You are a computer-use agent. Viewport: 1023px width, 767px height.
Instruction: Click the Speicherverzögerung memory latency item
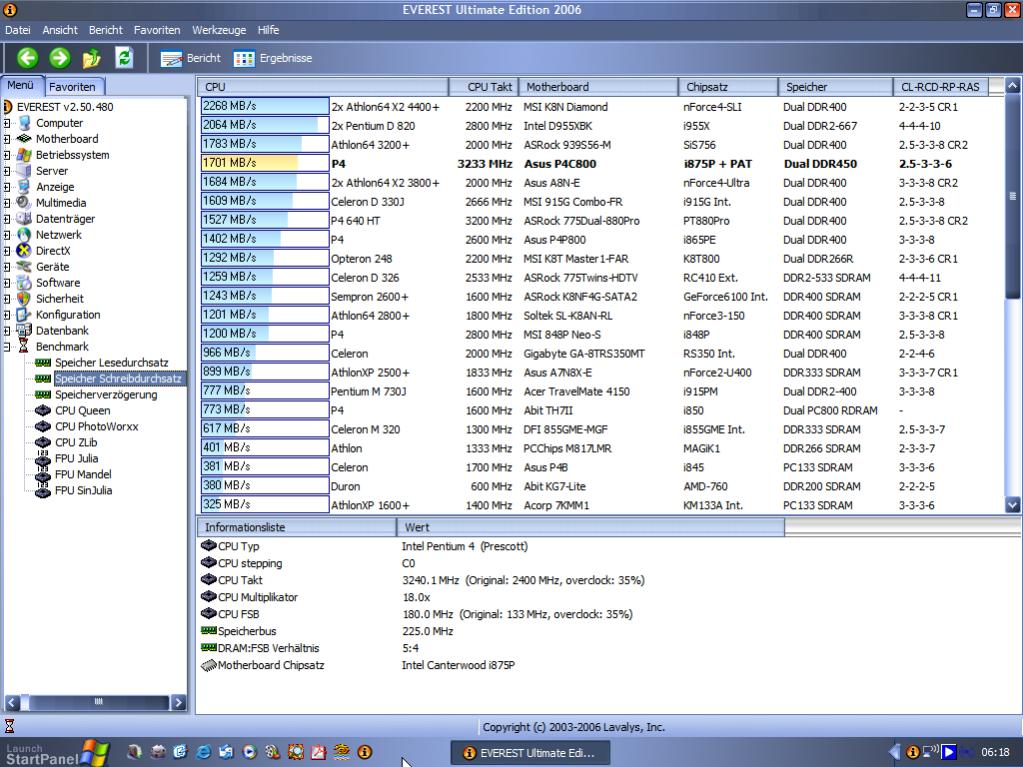(x=105, y=394)
